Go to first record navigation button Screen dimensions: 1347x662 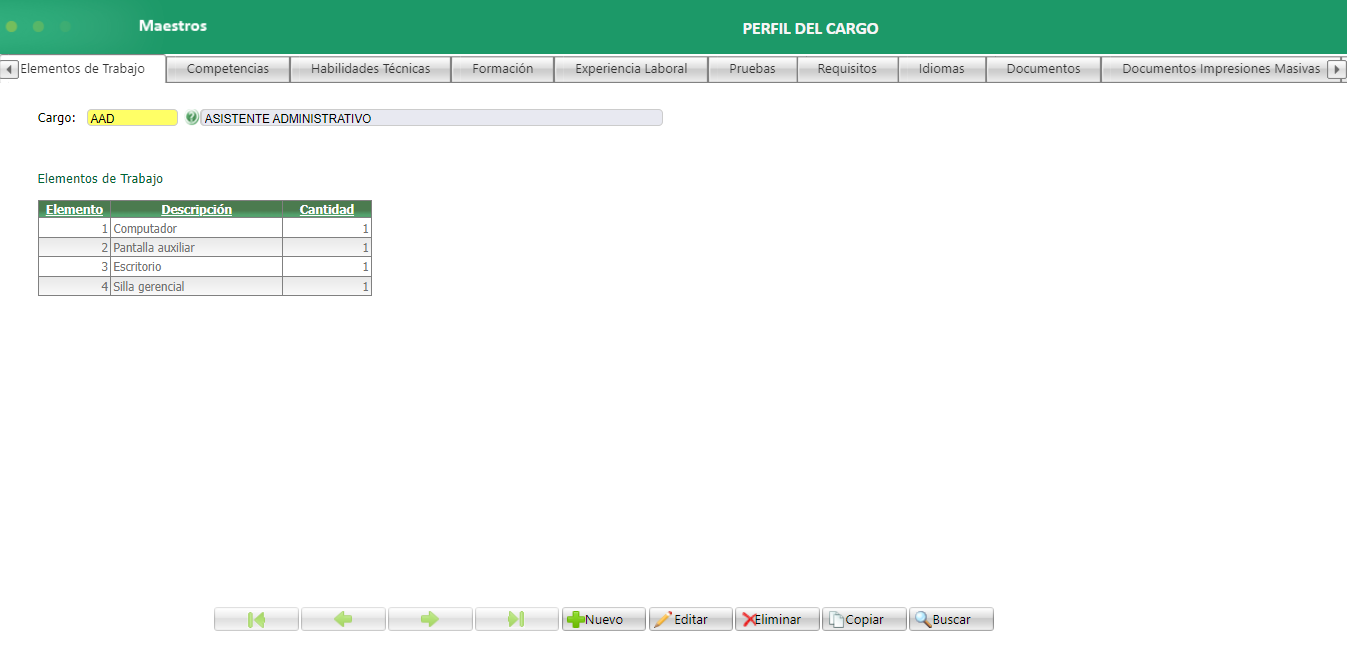(x=256, y=619)
